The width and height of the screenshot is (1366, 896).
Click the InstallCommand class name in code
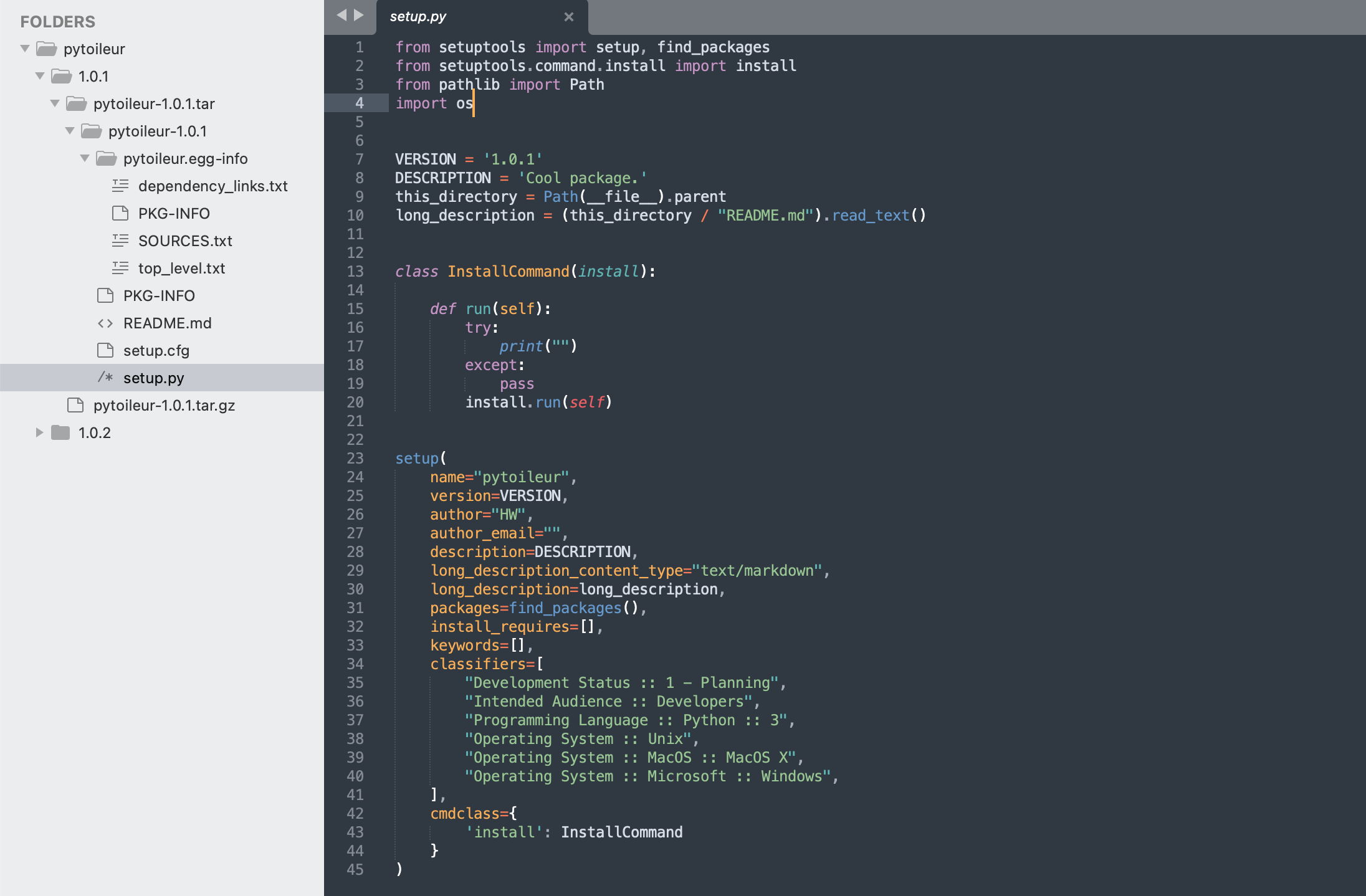pos(508,272)
